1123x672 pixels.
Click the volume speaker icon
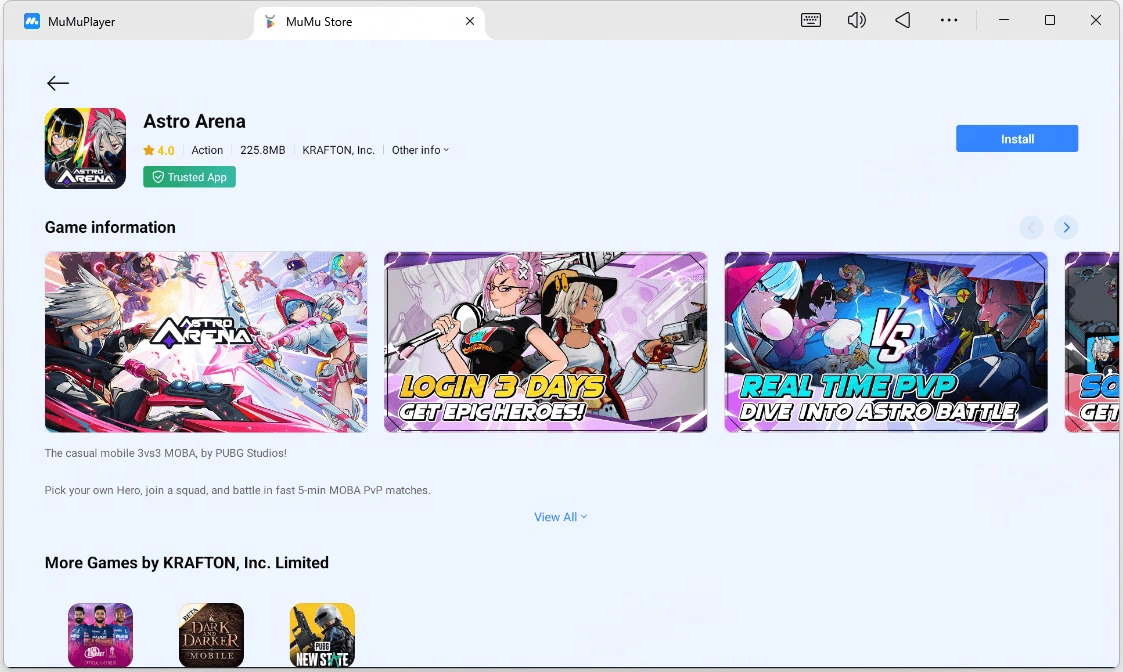tap(857, 20)
